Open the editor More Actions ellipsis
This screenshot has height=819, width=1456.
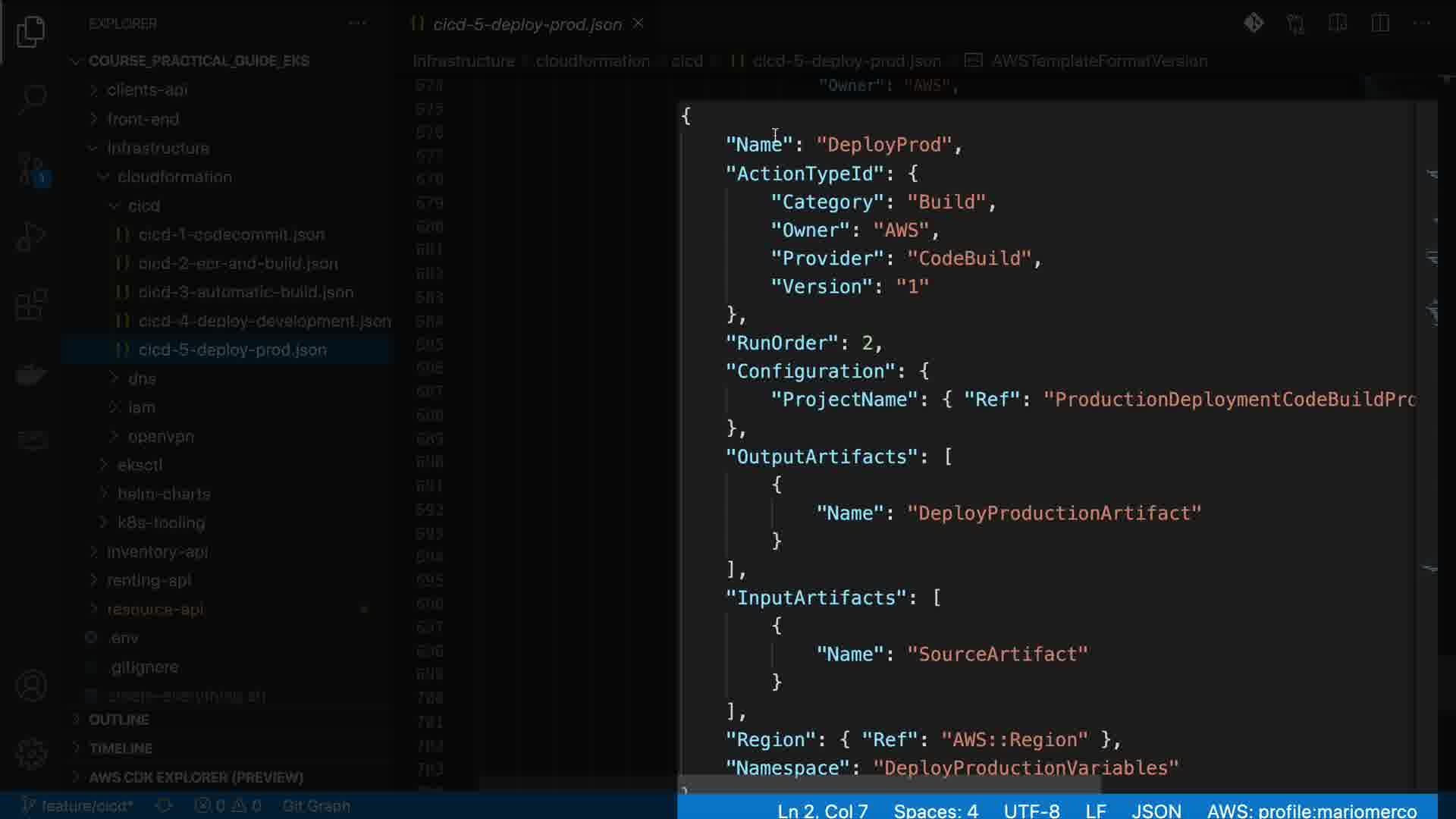point(1421,24)
